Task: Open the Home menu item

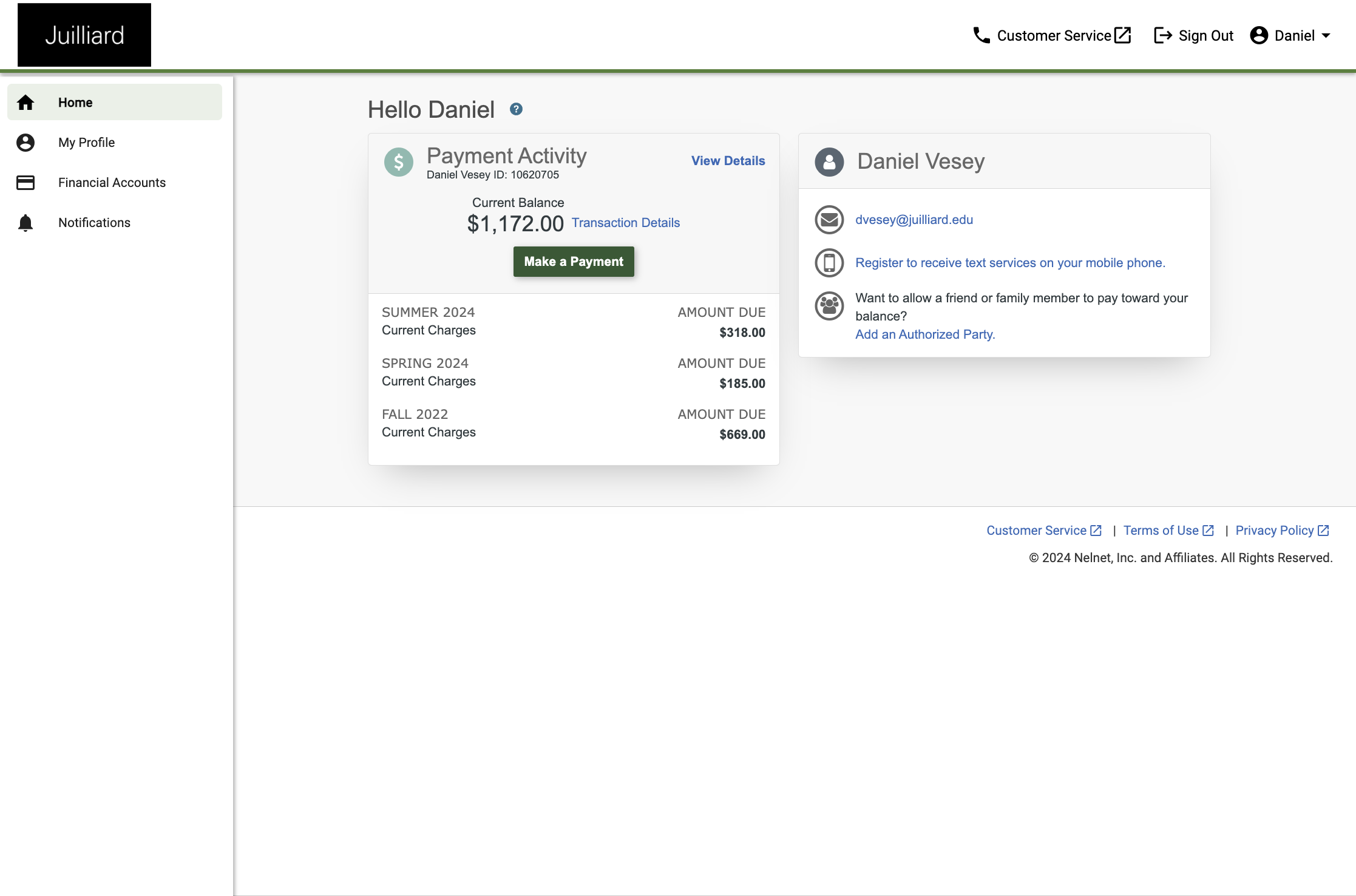Action: pos(115,103)
